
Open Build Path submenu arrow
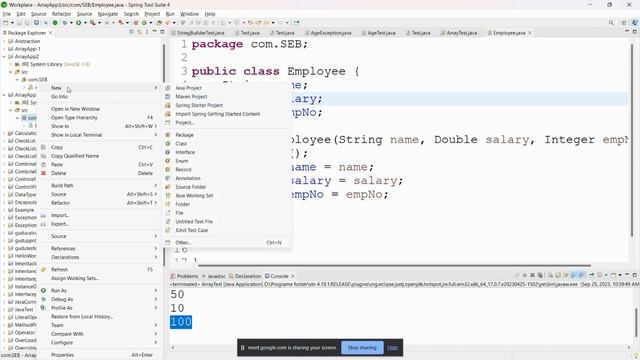click(156, 185)
